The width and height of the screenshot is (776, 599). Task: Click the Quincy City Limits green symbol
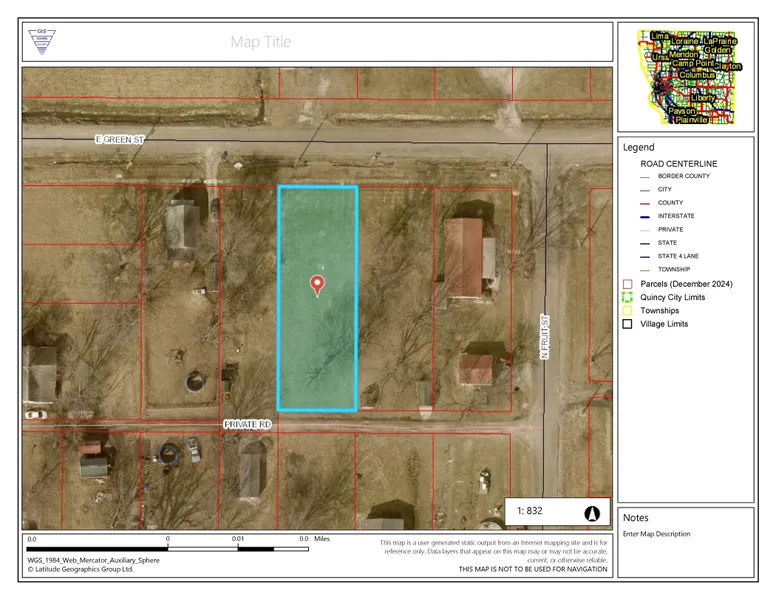pyautogui.click(x=627, y=297)
